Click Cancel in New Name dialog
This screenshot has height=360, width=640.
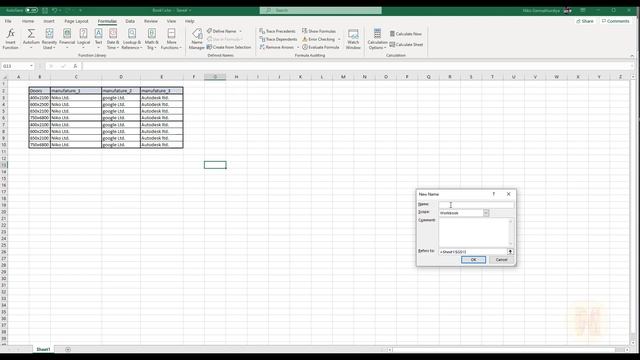[501, 260]
